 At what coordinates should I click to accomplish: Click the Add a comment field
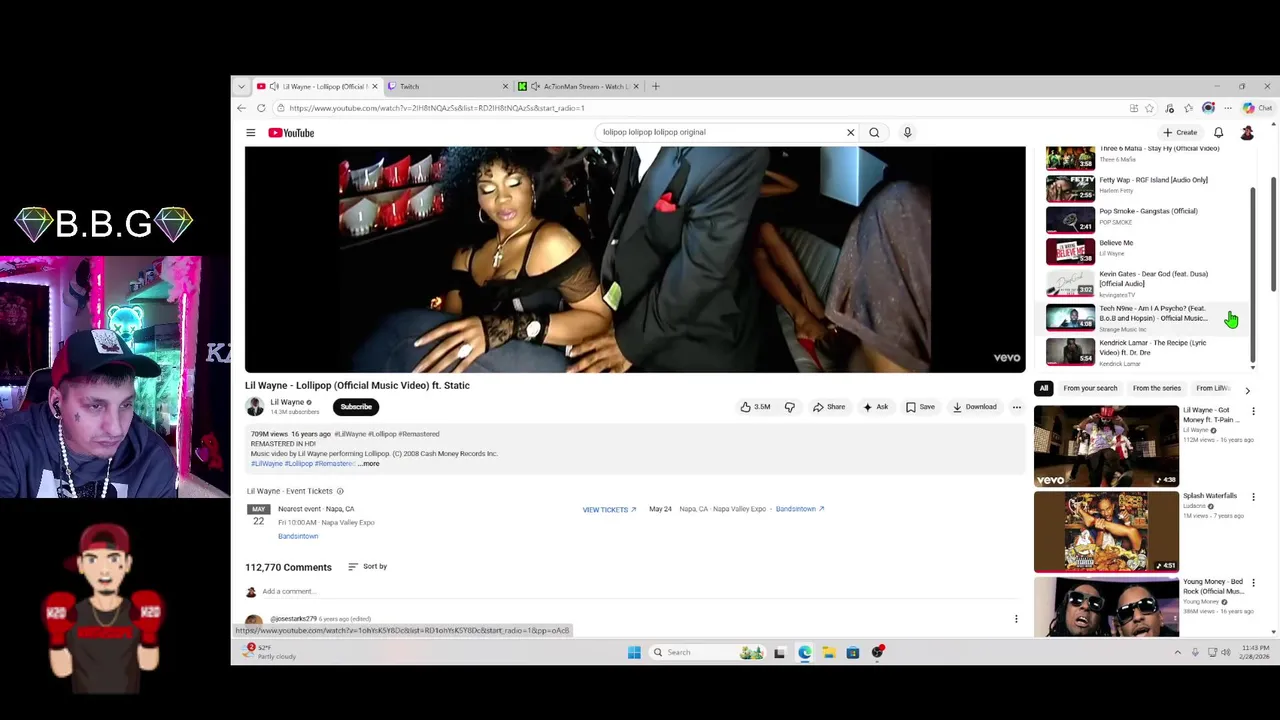(x=288, y=591)
